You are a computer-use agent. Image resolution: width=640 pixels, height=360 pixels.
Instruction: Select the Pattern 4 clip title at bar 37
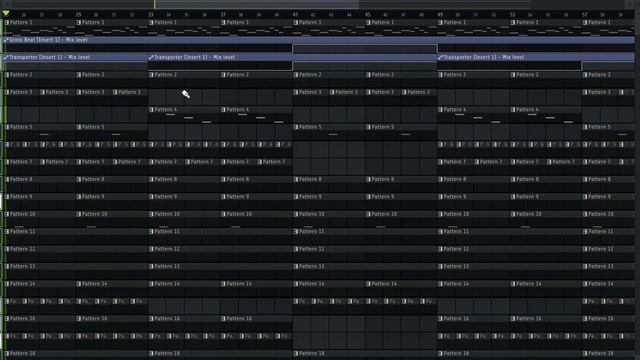click(x=238, y=109)
